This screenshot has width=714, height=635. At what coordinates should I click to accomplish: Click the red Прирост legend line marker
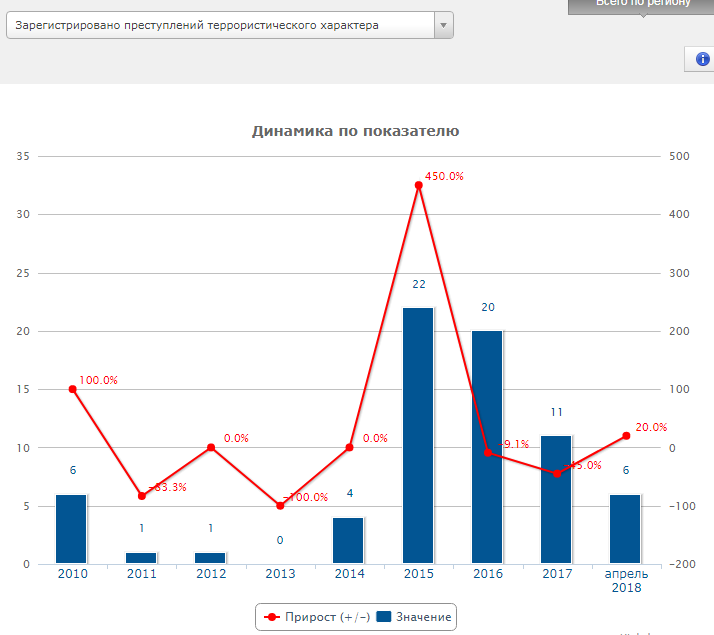click(x=272, y=617)
